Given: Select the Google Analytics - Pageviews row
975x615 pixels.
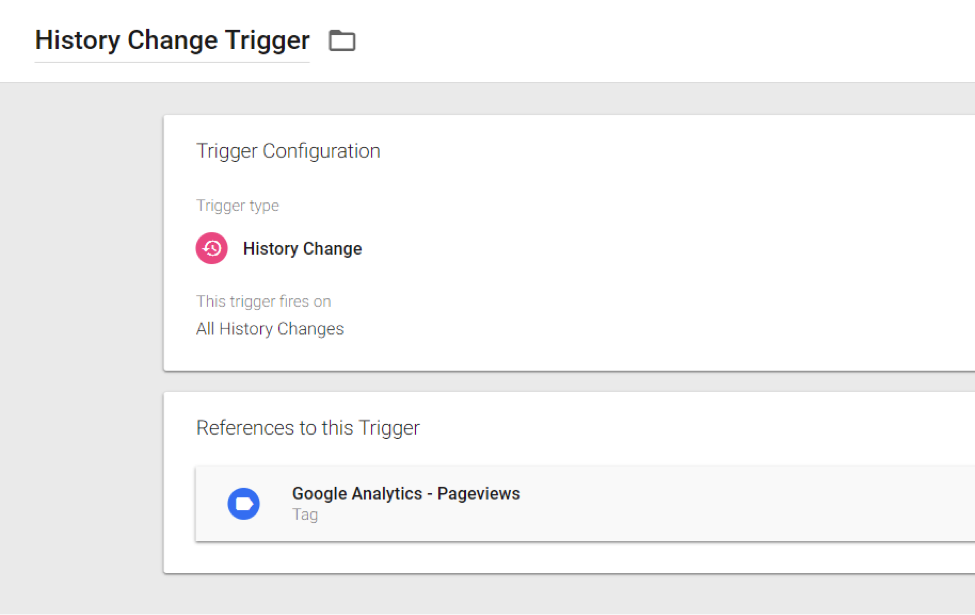Looking at the screenshot, I should pyautogui.click(x=500, y=503).
